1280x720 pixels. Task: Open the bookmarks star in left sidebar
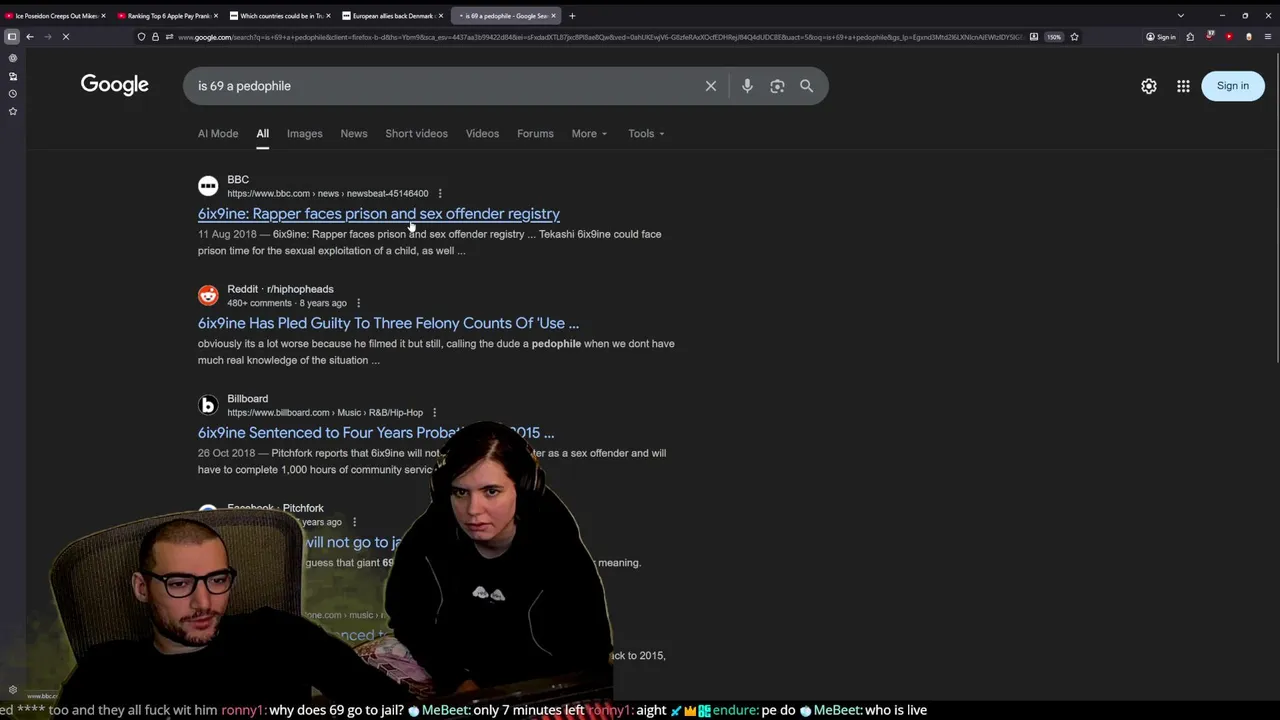click(x=13, y=112)
